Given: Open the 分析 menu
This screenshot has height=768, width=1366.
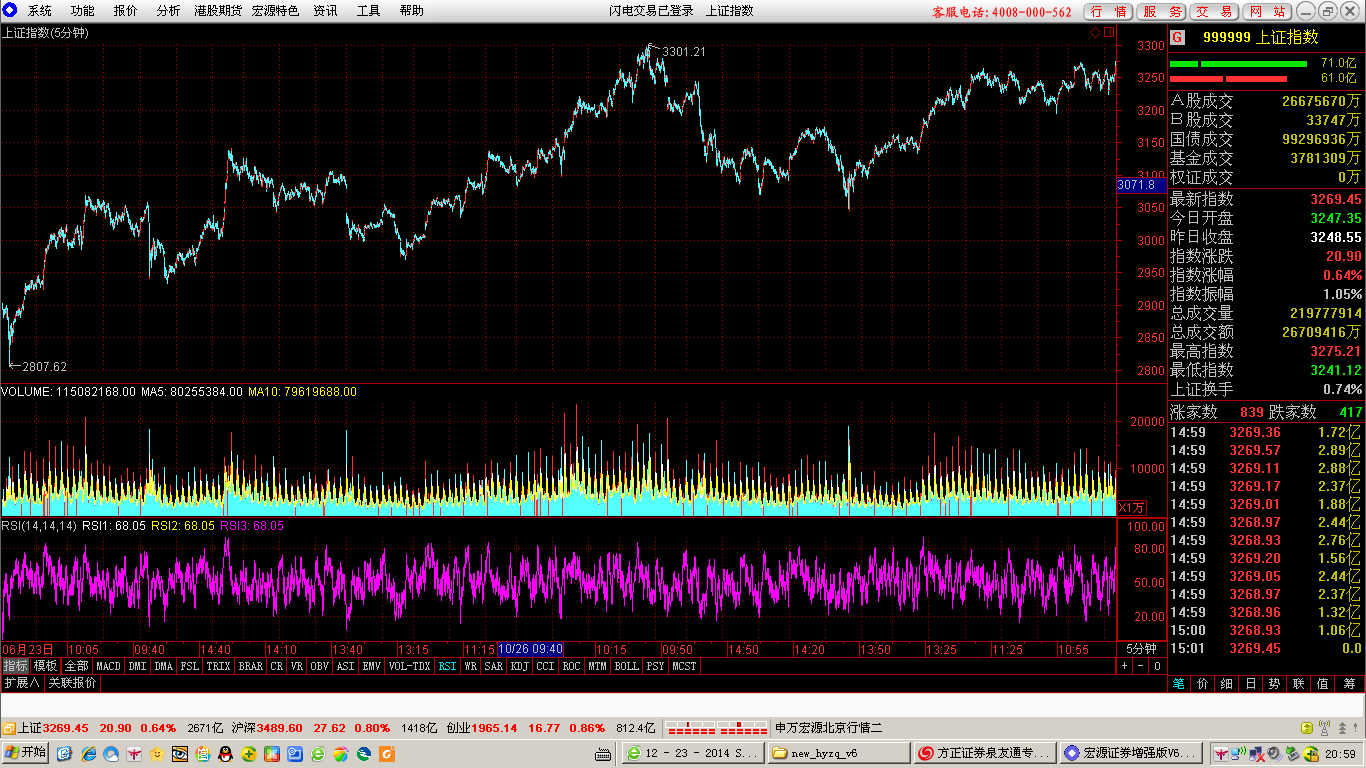Looking at the screenshot, I should [169, 11].
